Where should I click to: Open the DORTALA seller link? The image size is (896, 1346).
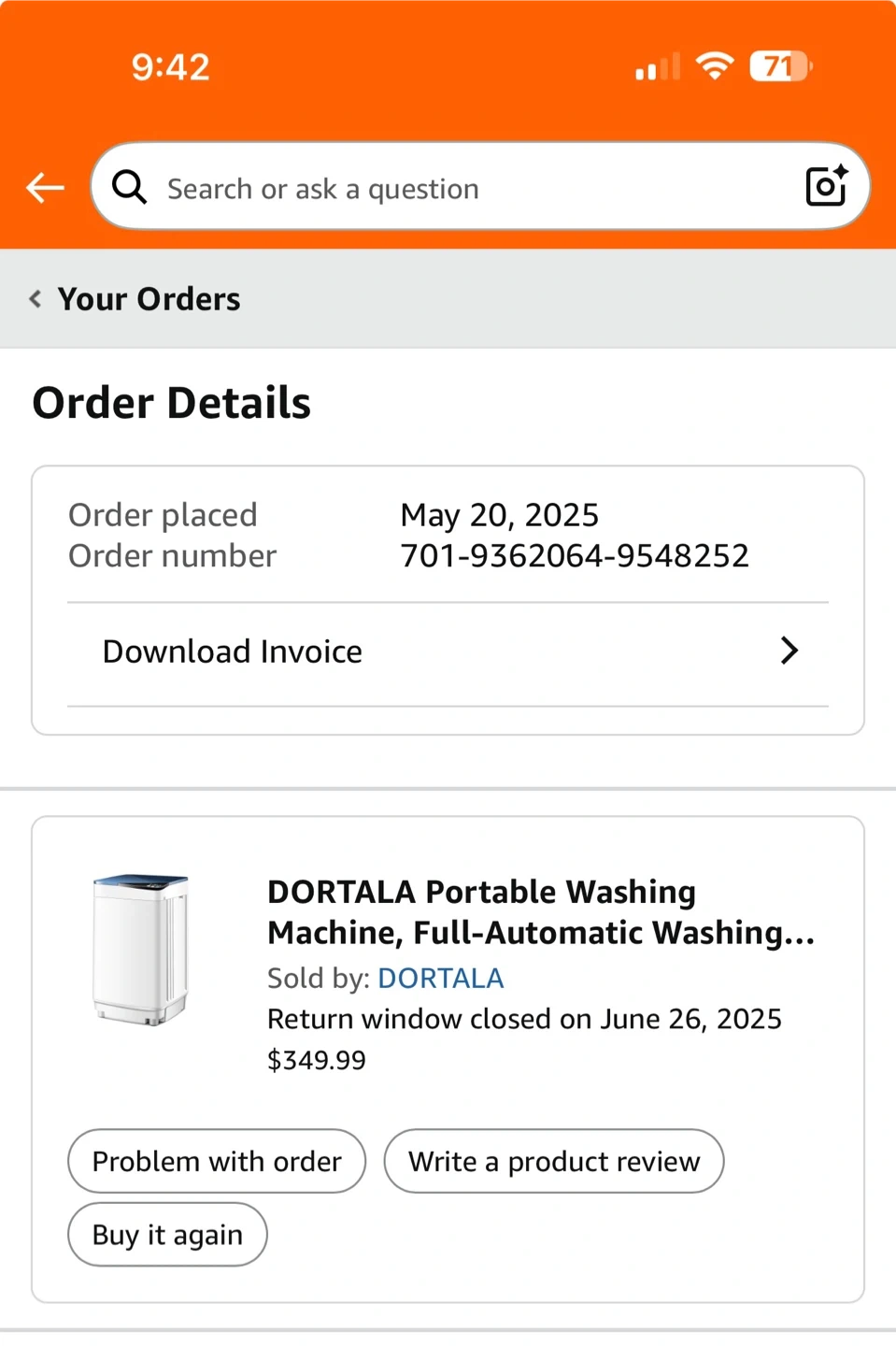(x=440, y=978)
